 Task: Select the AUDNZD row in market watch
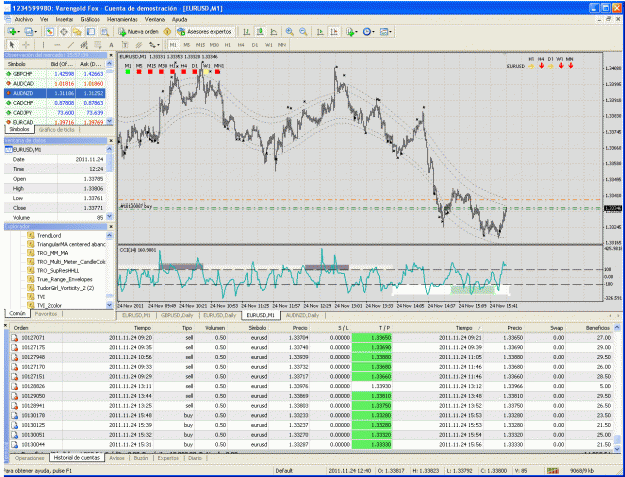tap(55, 93)
